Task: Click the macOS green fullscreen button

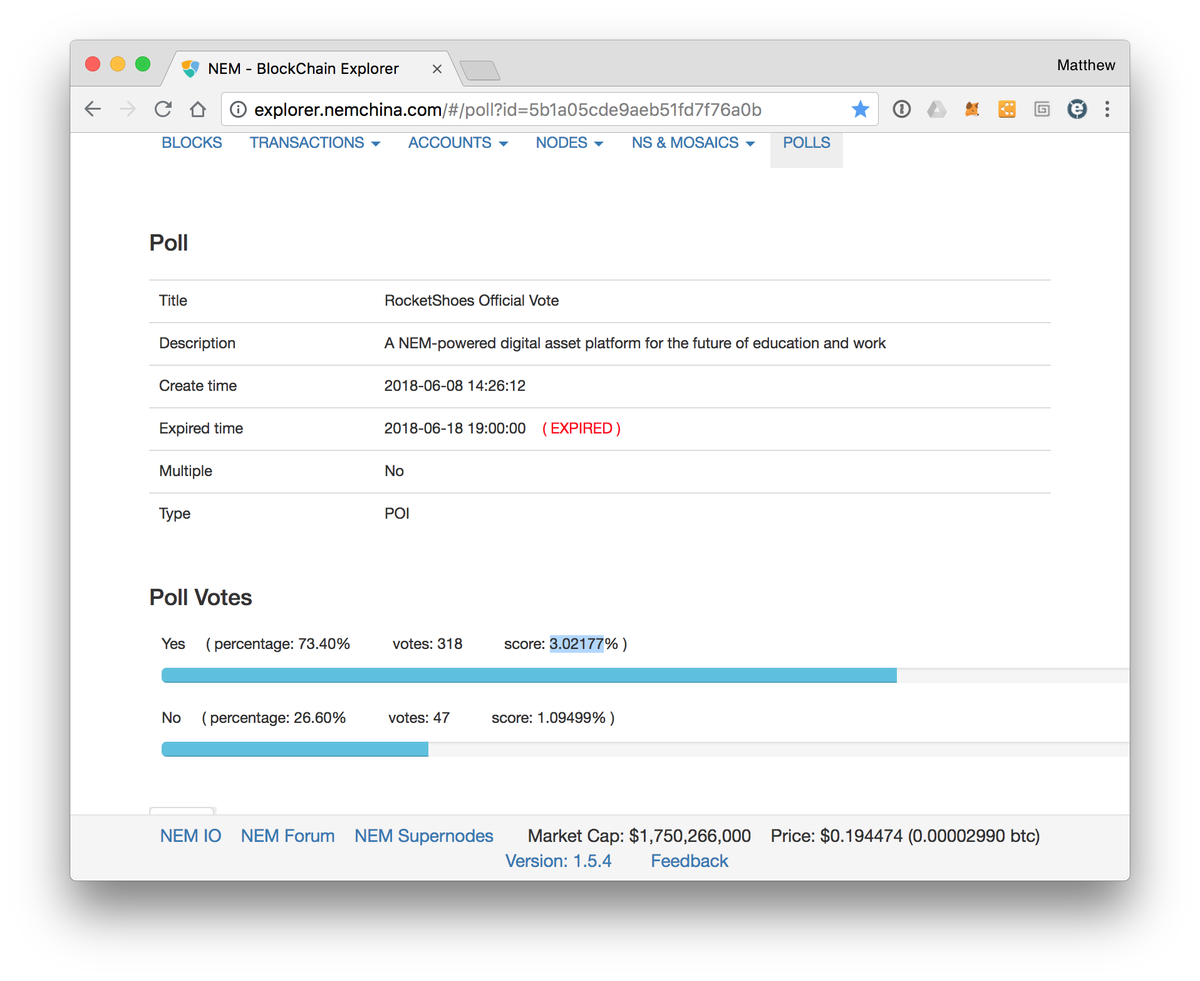Action: click(x=143, y=64)
